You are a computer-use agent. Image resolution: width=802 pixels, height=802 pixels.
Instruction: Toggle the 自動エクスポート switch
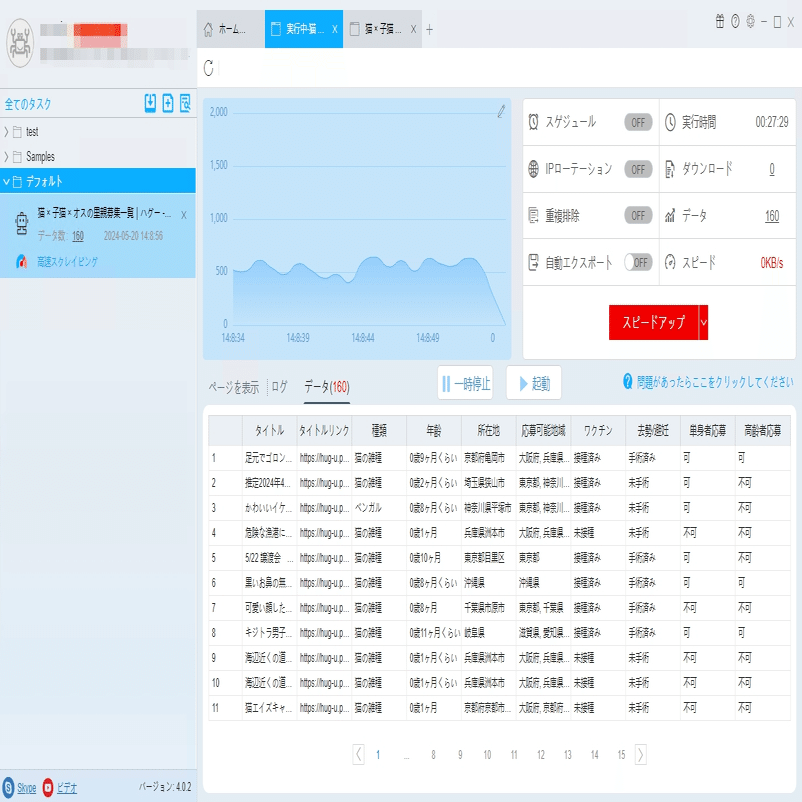click(x=638, y=262)
